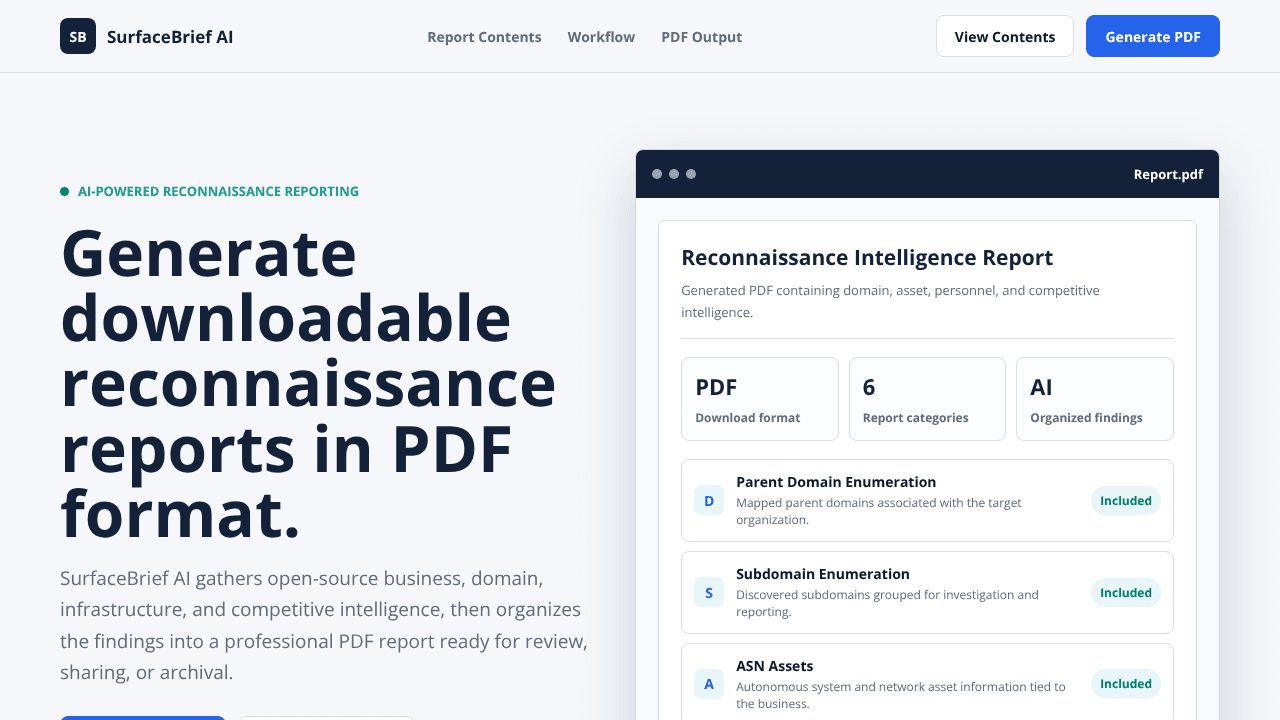1280x720 pixels.
Task: Go to the Workflow nav link
Action: [x=601, y=37]
